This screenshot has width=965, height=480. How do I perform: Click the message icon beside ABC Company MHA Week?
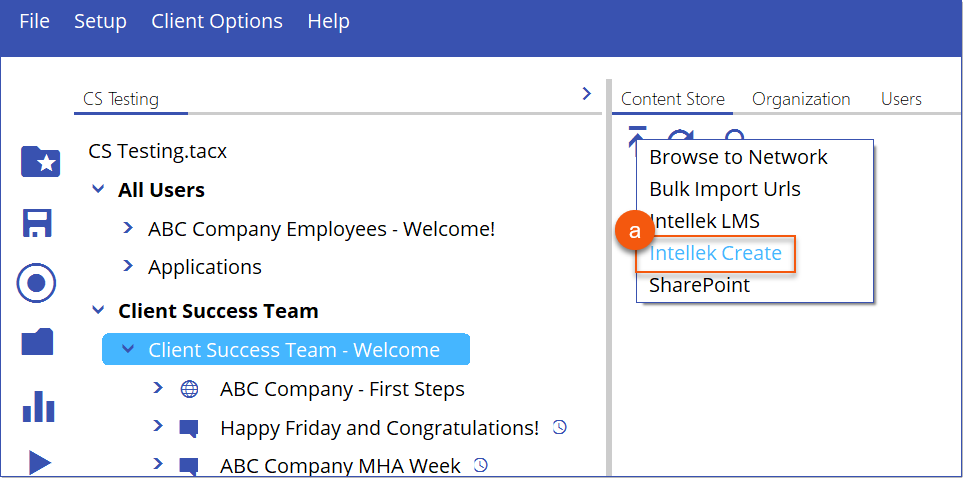(189, 466)
